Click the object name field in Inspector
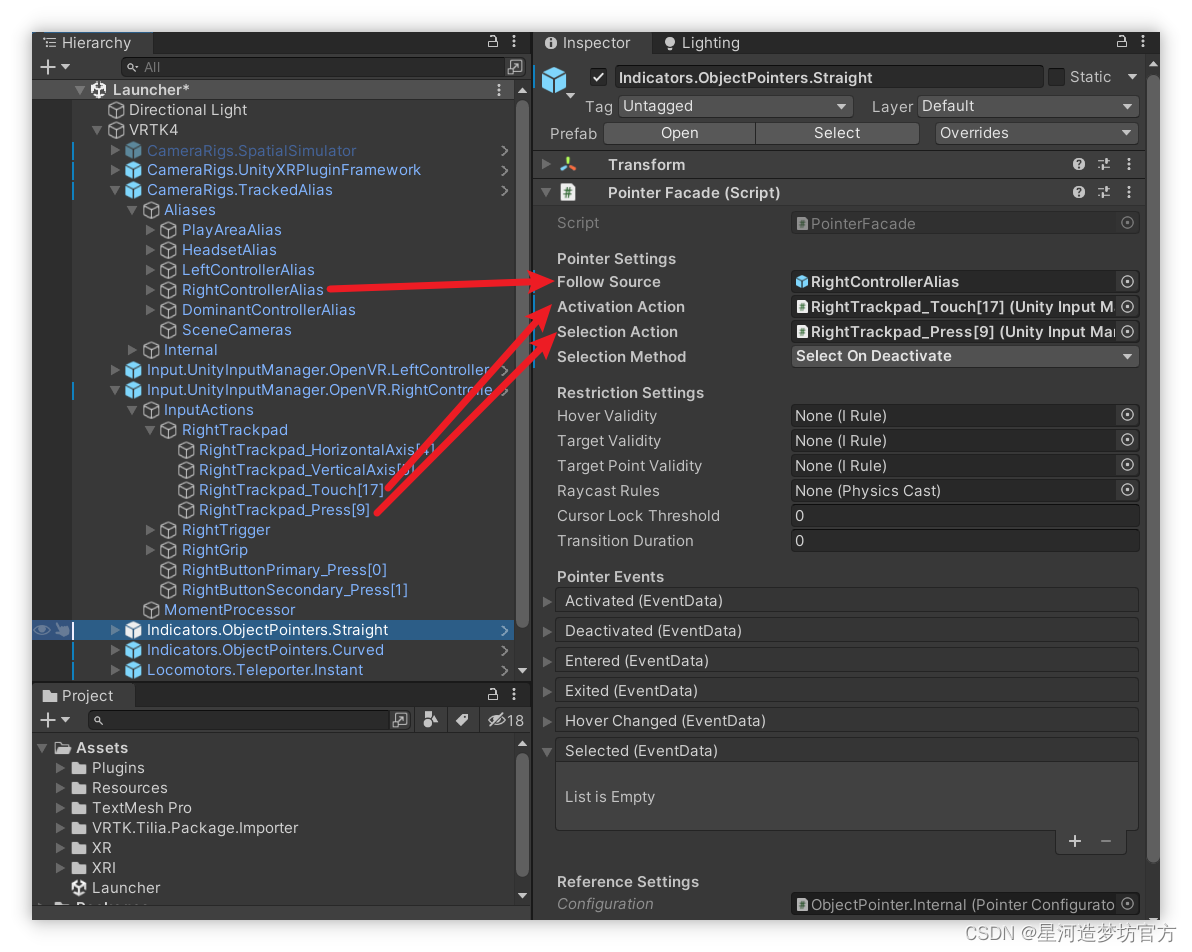The height and width of the screenshot is (952, 1192). click(x=828, y=78)
